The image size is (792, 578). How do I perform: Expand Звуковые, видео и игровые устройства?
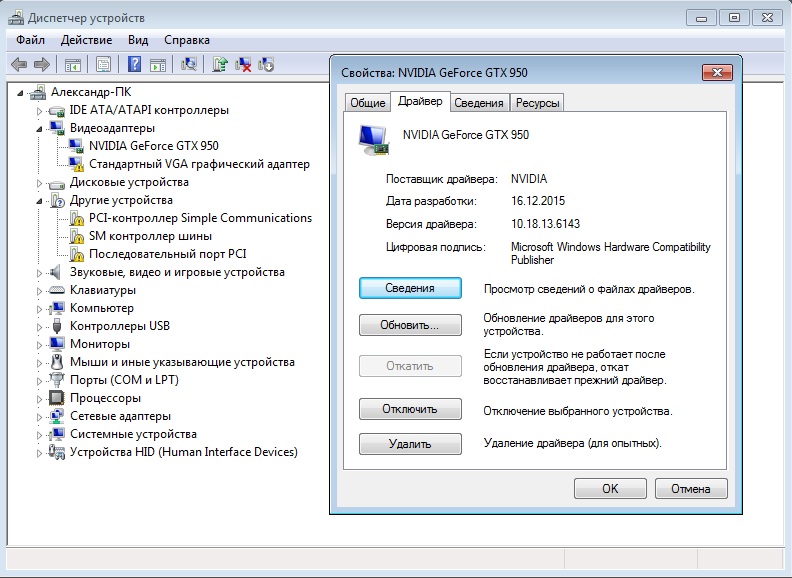(x=39, y=273)
